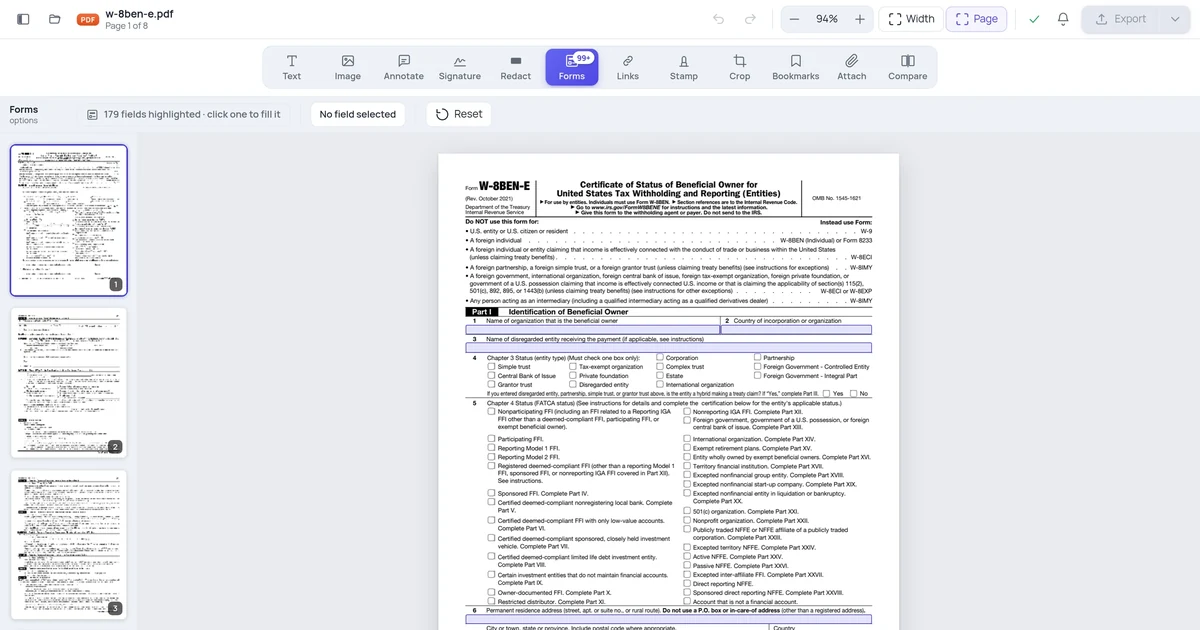Click the PDF badge next to file name
Screen dimensions: 1200x630
pos(88,19)
